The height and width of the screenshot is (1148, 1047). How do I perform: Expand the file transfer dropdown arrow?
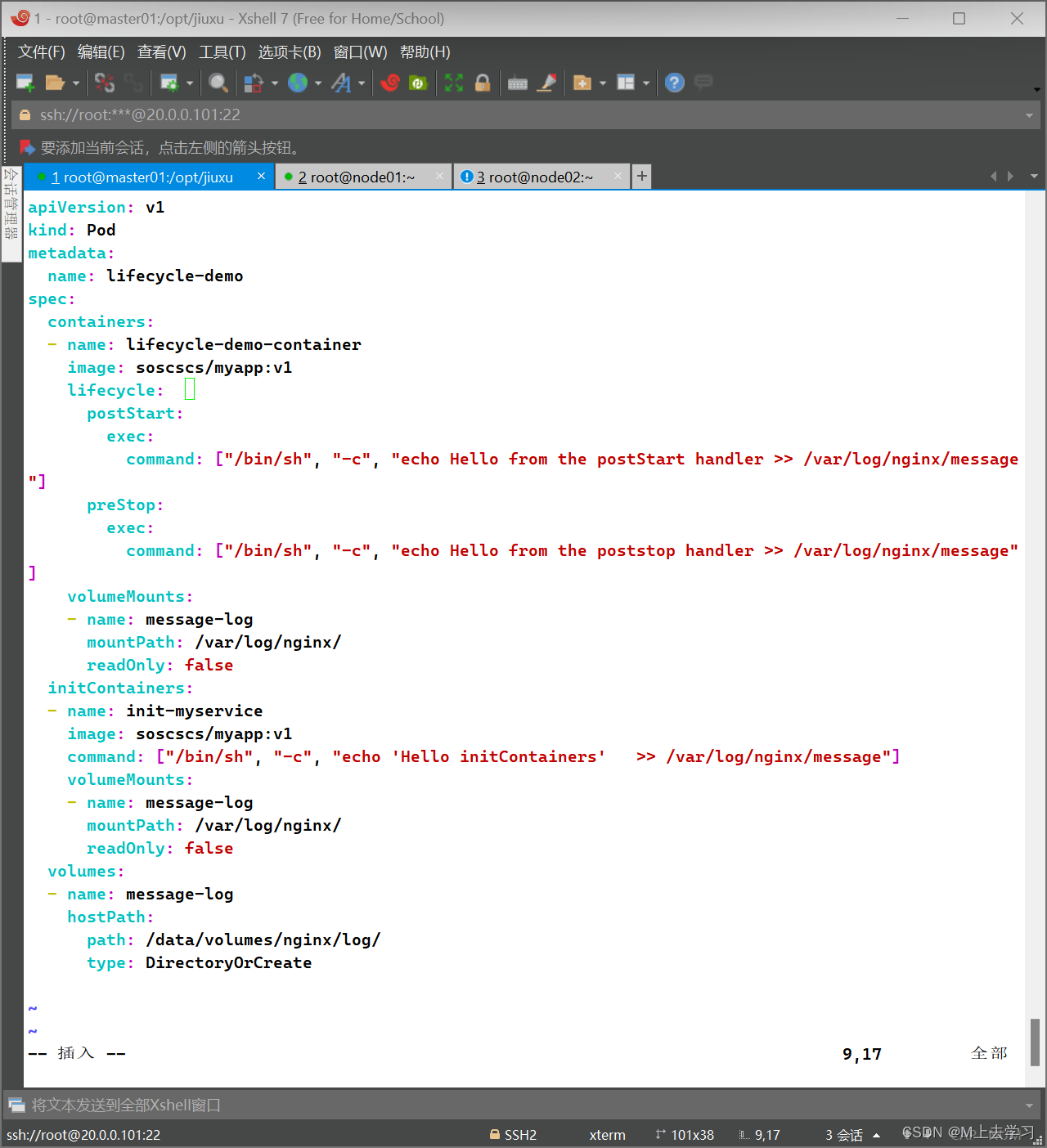274,83
